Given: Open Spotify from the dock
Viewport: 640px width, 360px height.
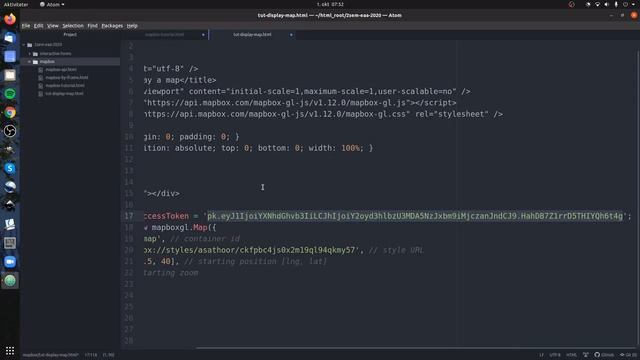Looking at the screenshot, I should coord(10,93).
